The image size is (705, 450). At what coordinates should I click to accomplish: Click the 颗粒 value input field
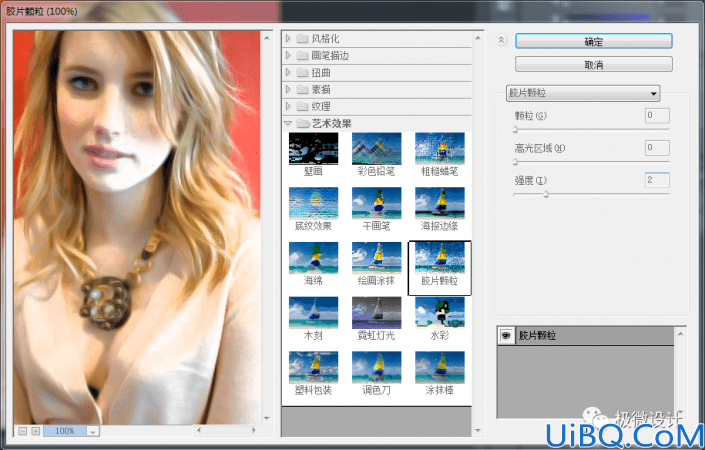click(657, 116)
